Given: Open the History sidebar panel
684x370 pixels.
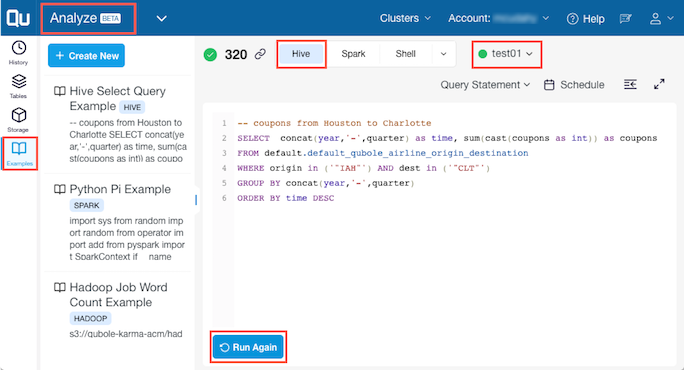Looking at the screenshot, I should tap(18, 52).
